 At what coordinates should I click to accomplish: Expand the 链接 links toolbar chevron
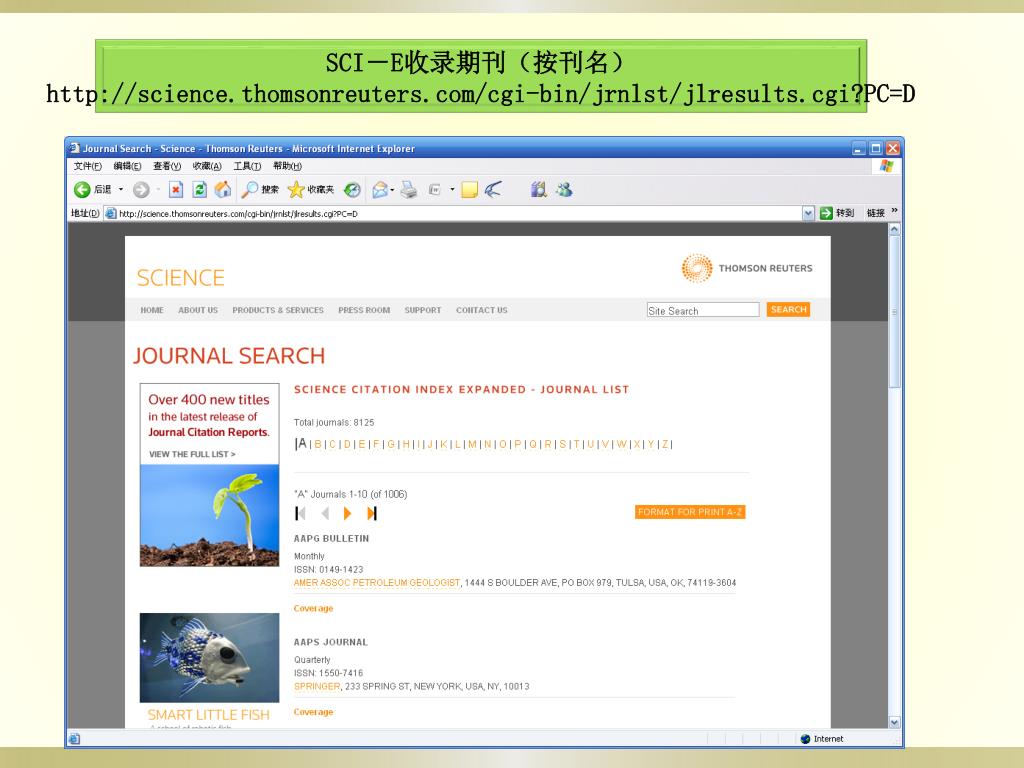[x=894, y=211]
